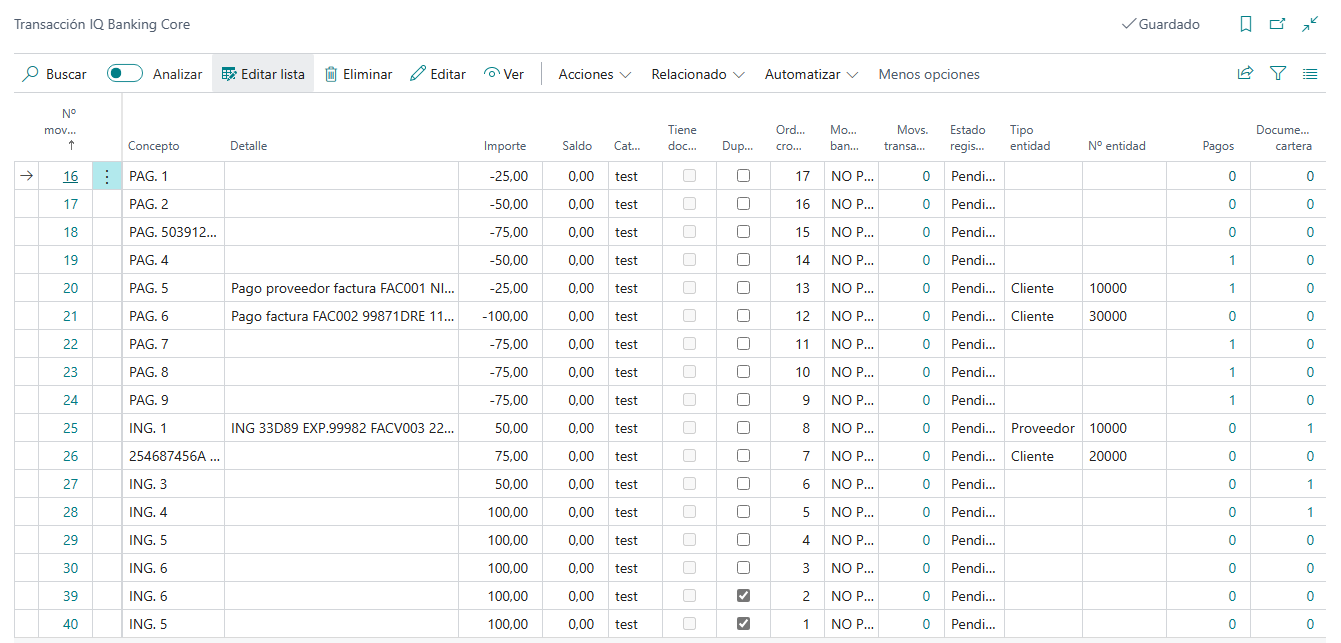Show row options for movement 16
The height and width of the screenshot is (643, 1341).
107,176
